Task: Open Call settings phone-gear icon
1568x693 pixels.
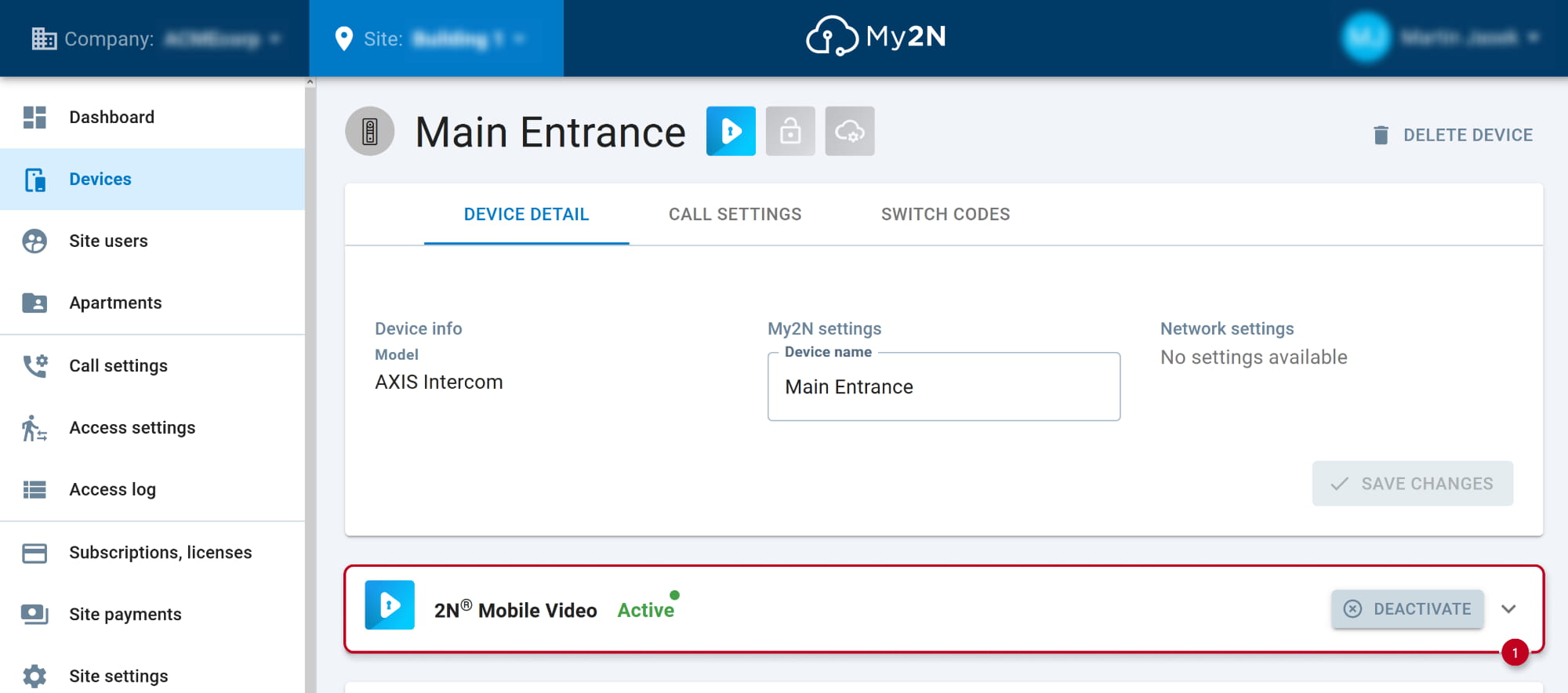Action: [x=34, y=365]
